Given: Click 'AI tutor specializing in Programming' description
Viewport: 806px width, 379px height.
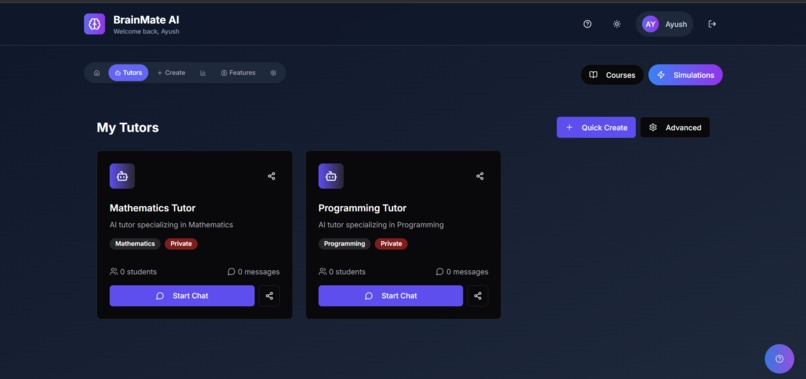Looking at the screenshot, I should [381, 225].
